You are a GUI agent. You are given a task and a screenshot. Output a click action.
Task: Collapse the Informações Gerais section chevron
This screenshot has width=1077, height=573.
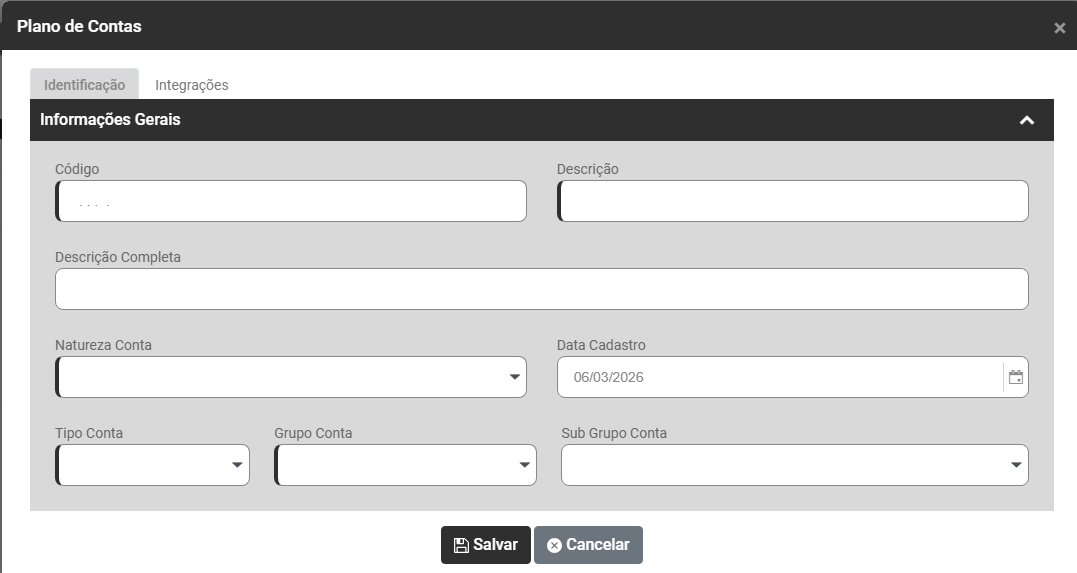point(1026,120)
